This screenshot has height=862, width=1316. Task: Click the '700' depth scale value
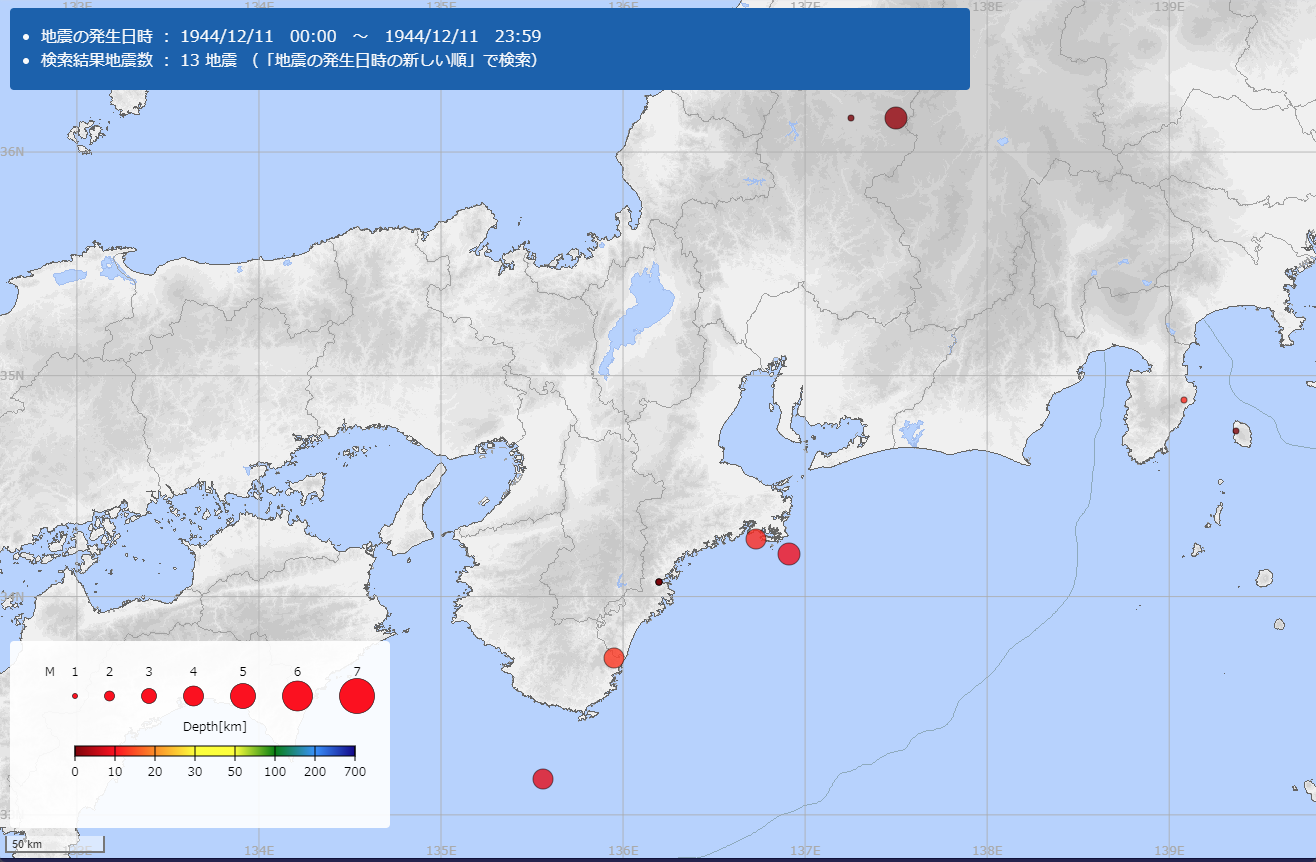click(355, 772)
